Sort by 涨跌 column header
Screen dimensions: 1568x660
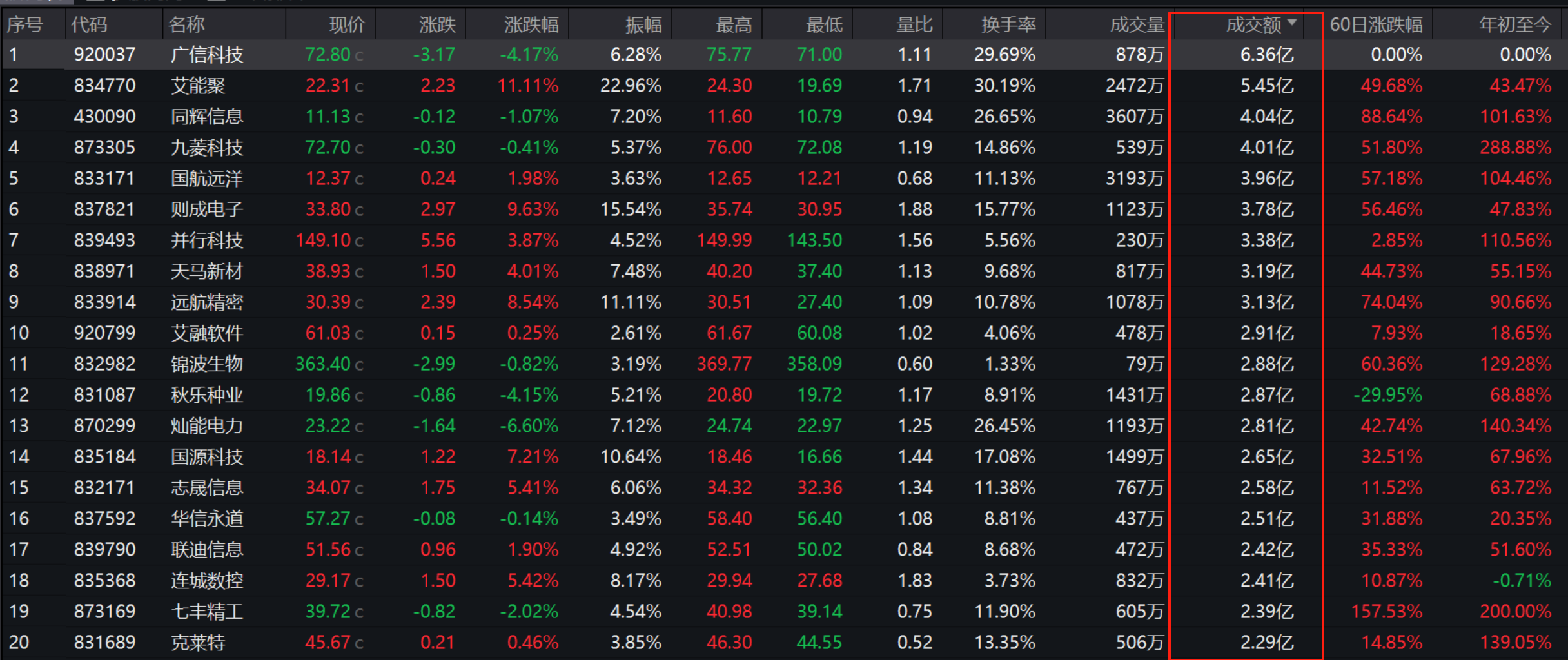pyautogui.click(x=437, y=24)
